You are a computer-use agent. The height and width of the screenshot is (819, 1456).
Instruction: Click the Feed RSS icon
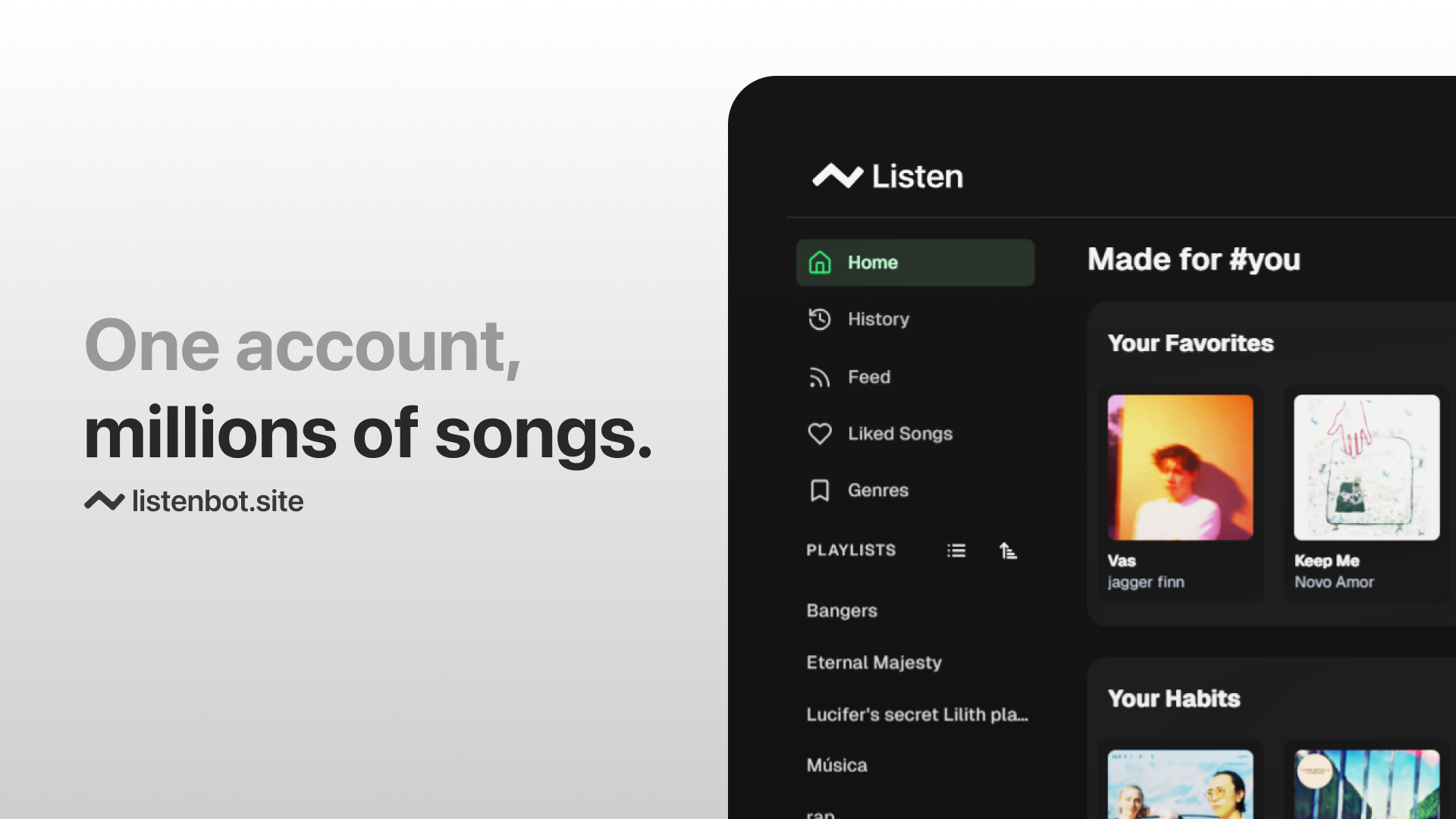pyautogui.click(x=820, y=377)
